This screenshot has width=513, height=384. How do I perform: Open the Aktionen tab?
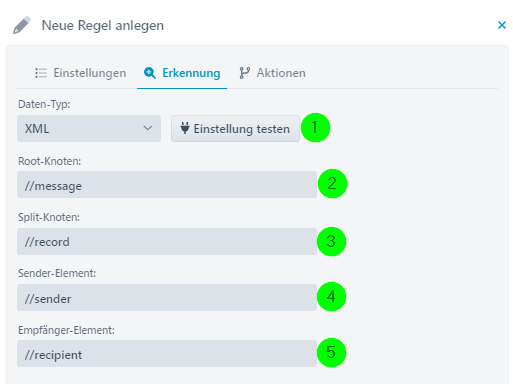pos(272,73)
